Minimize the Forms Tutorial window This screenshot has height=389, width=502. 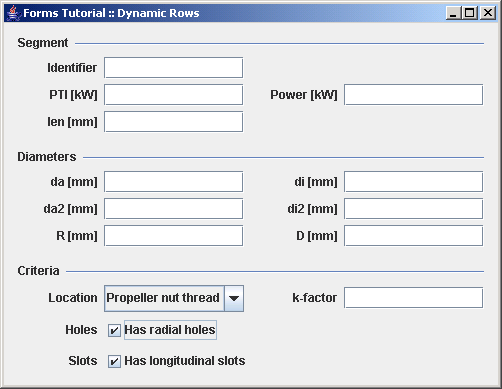point(453,13)
